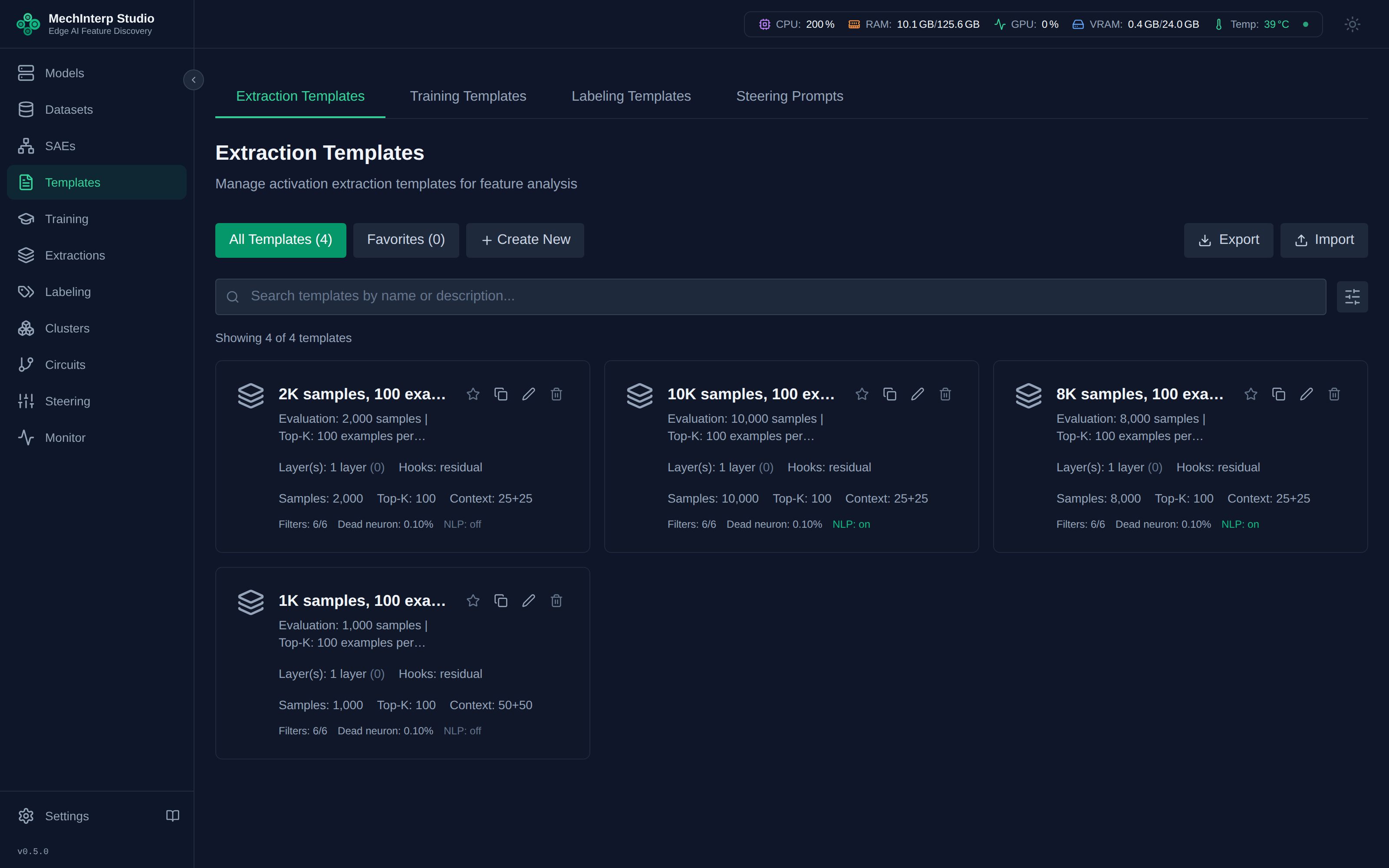This screenshot has height=868, width=1389.
Task: Open the filter options beside search
Action: click(1352, 297)
